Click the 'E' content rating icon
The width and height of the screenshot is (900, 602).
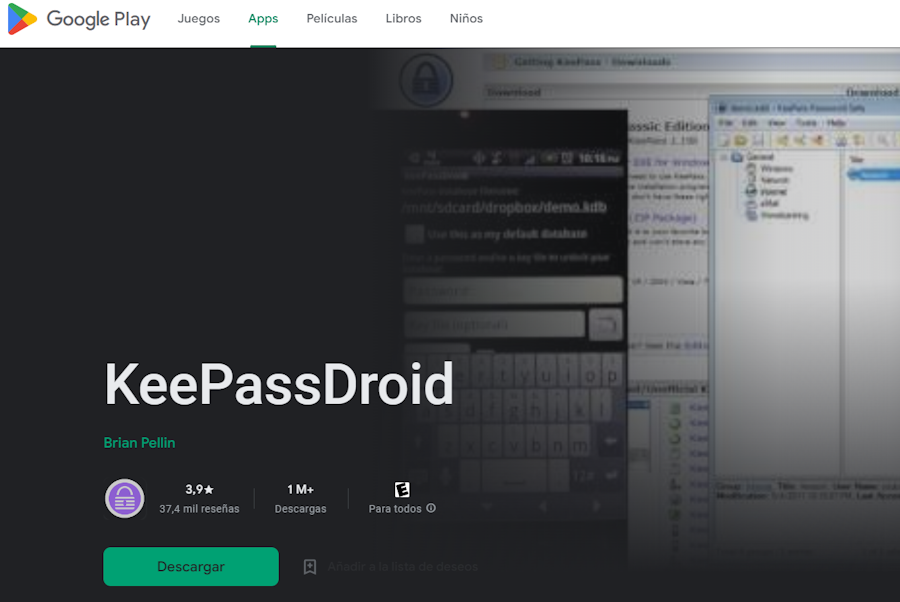click(x=402, y=490)
